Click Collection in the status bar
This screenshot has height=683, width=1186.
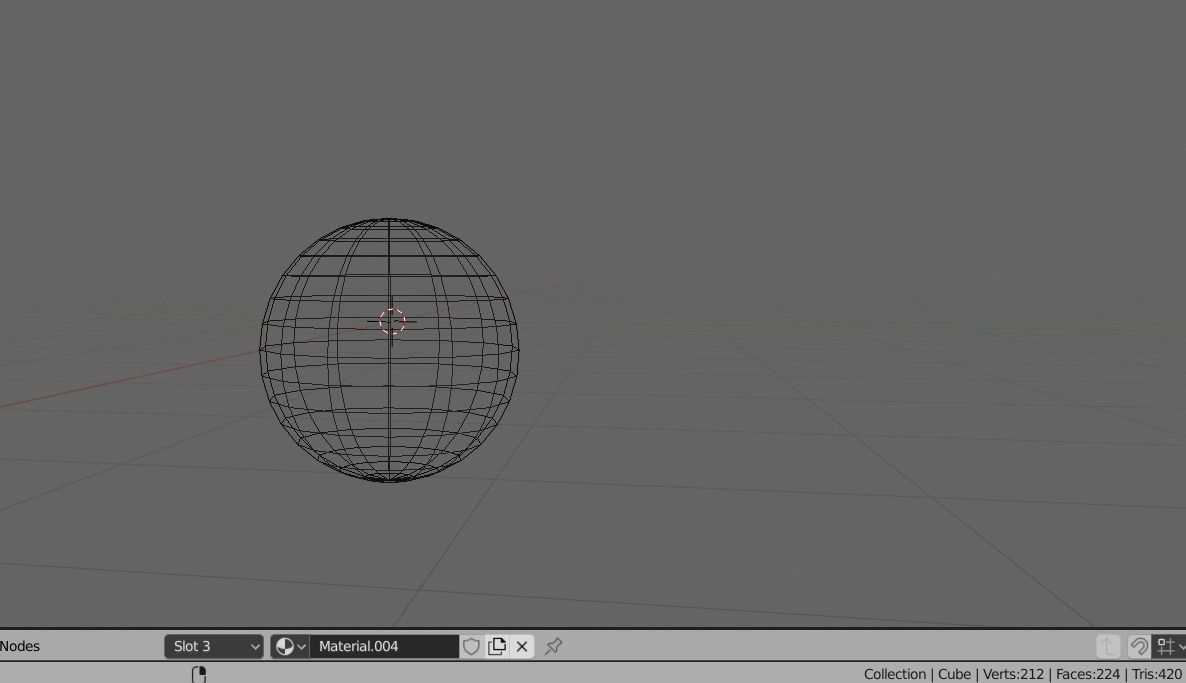[895, 673]
